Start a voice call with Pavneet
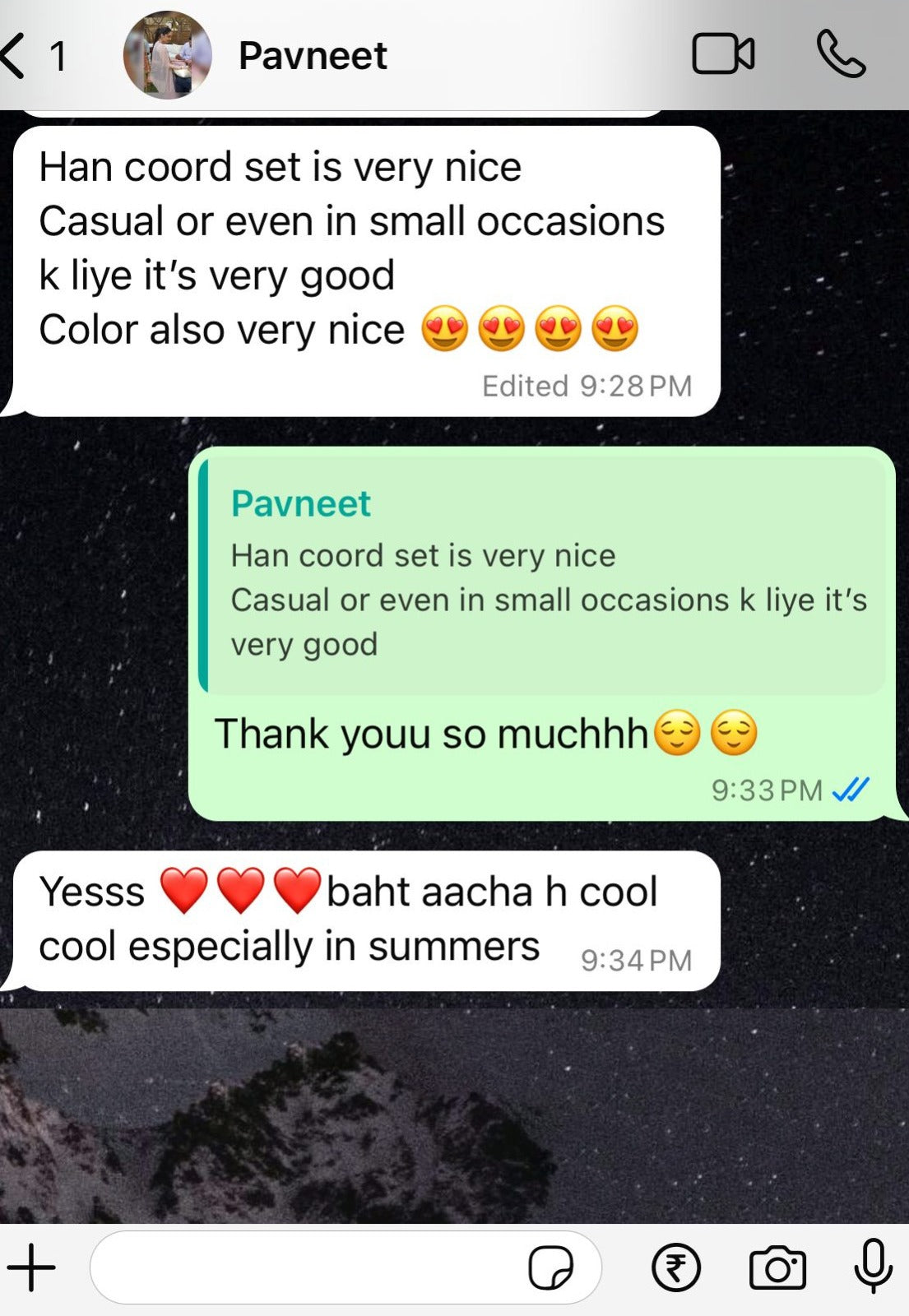Screen dimensions: 909x1316 tap(841, 55)
